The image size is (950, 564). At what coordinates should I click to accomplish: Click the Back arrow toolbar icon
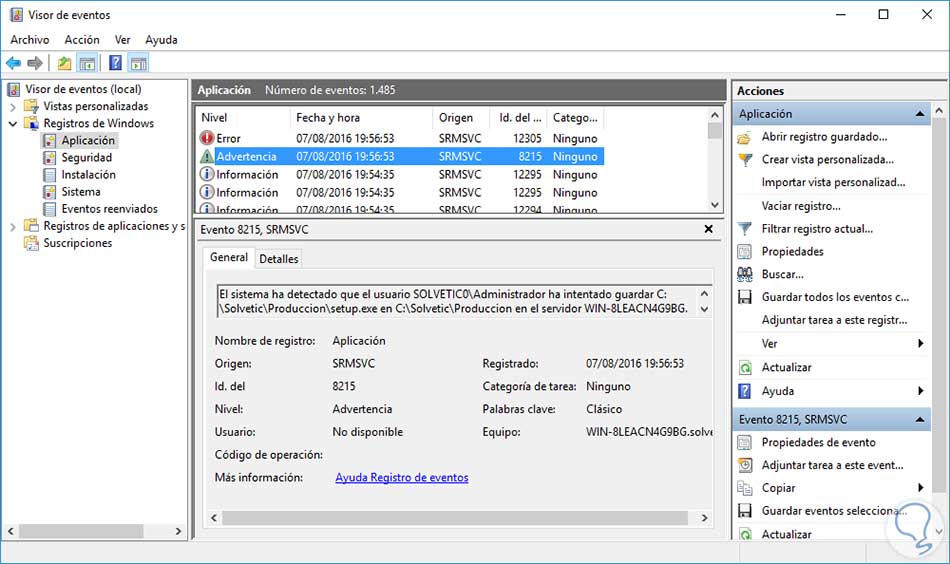click(x=13, y=62)
